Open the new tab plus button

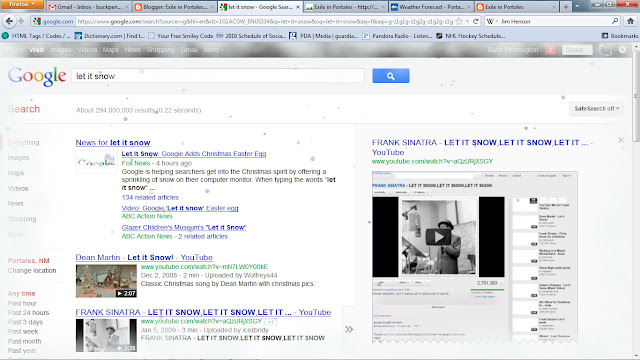tap(566, 7)
